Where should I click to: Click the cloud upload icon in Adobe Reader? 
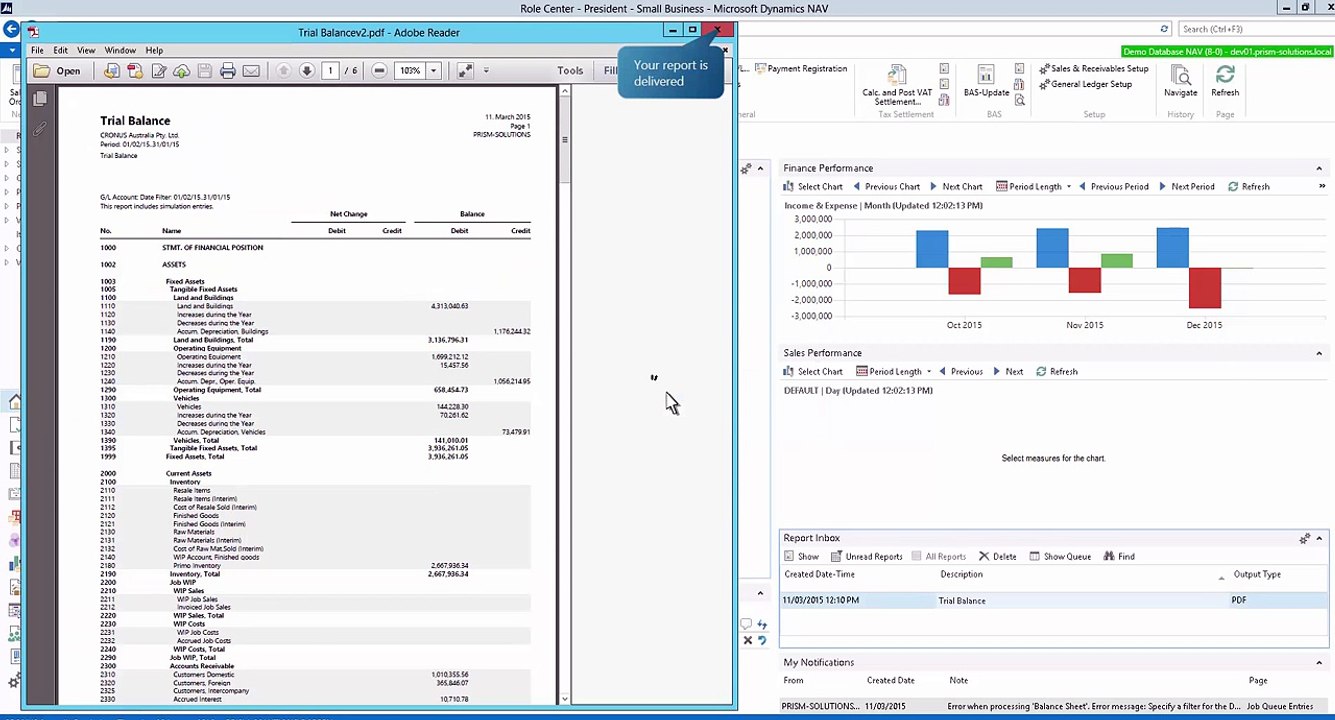(182, 71)
